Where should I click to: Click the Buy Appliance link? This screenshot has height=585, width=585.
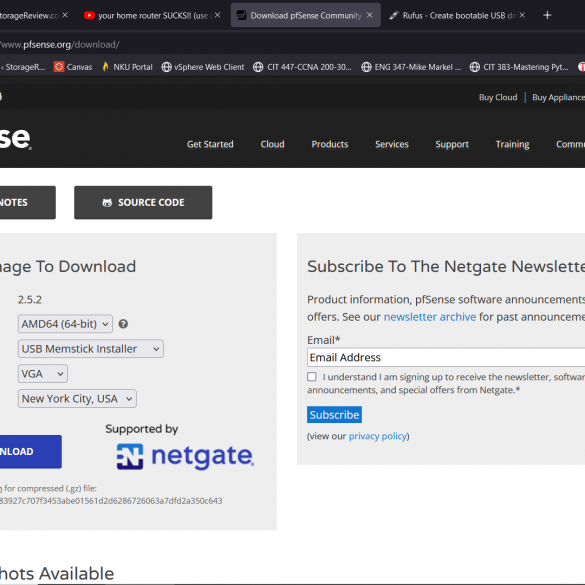click(x=558, y=97)
